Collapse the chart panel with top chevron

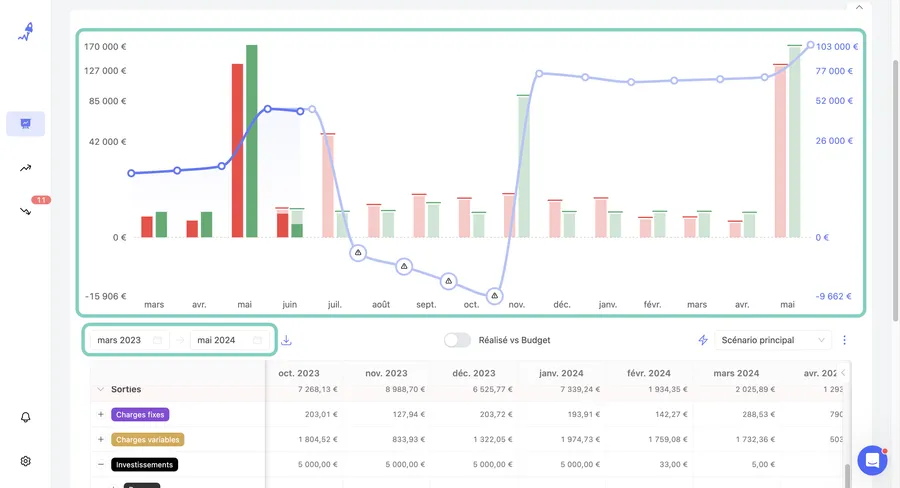coord(859,7)
